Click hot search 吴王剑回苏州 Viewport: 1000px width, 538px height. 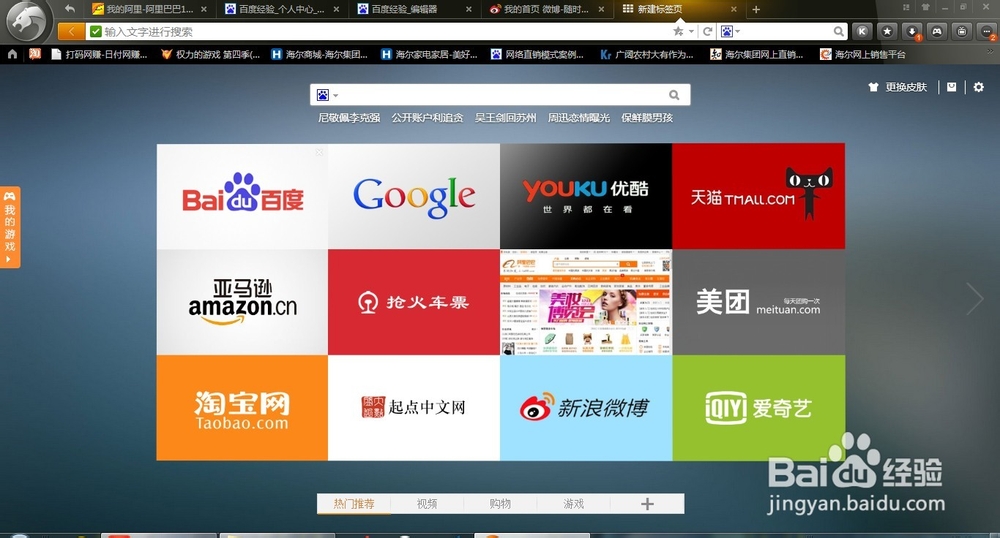click(506, 117)
